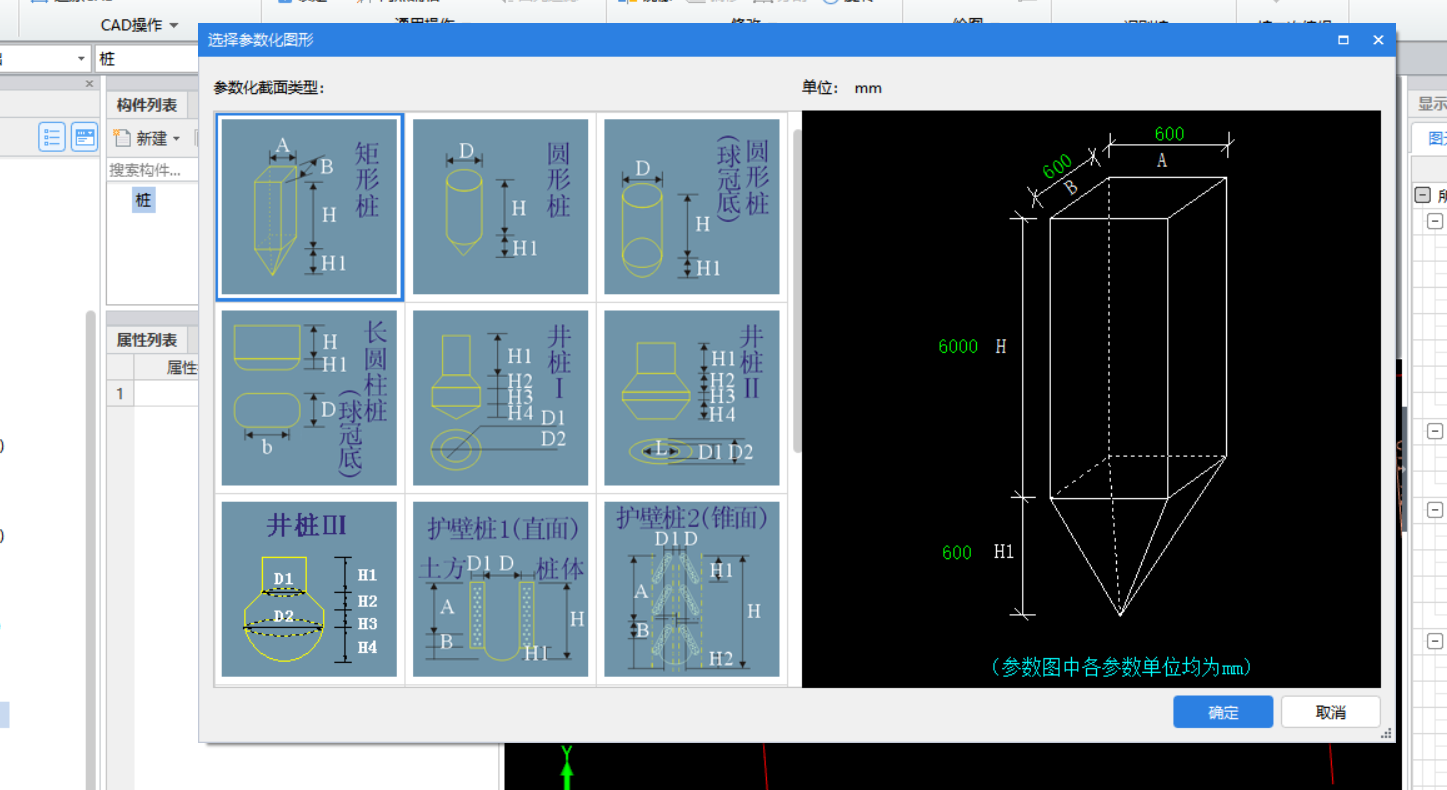This screenshot has height=790, width=1447.
Task: Click the 确定 button in the dialog
Action: click(1223, 712)
